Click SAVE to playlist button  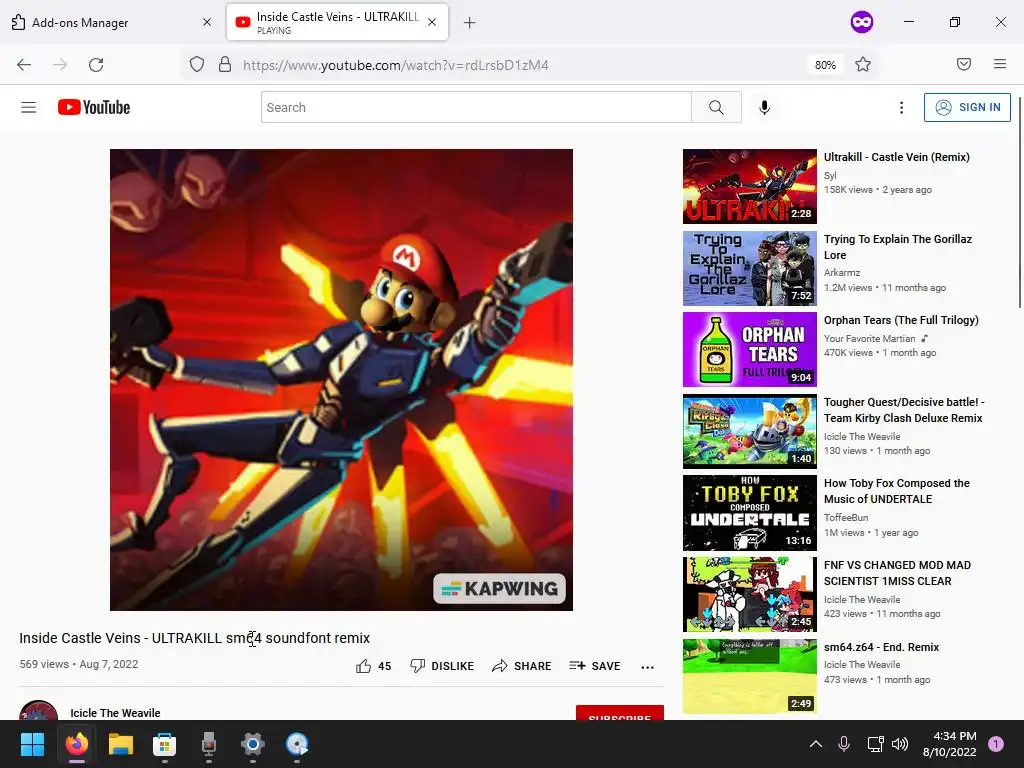(x=594, y=666)
